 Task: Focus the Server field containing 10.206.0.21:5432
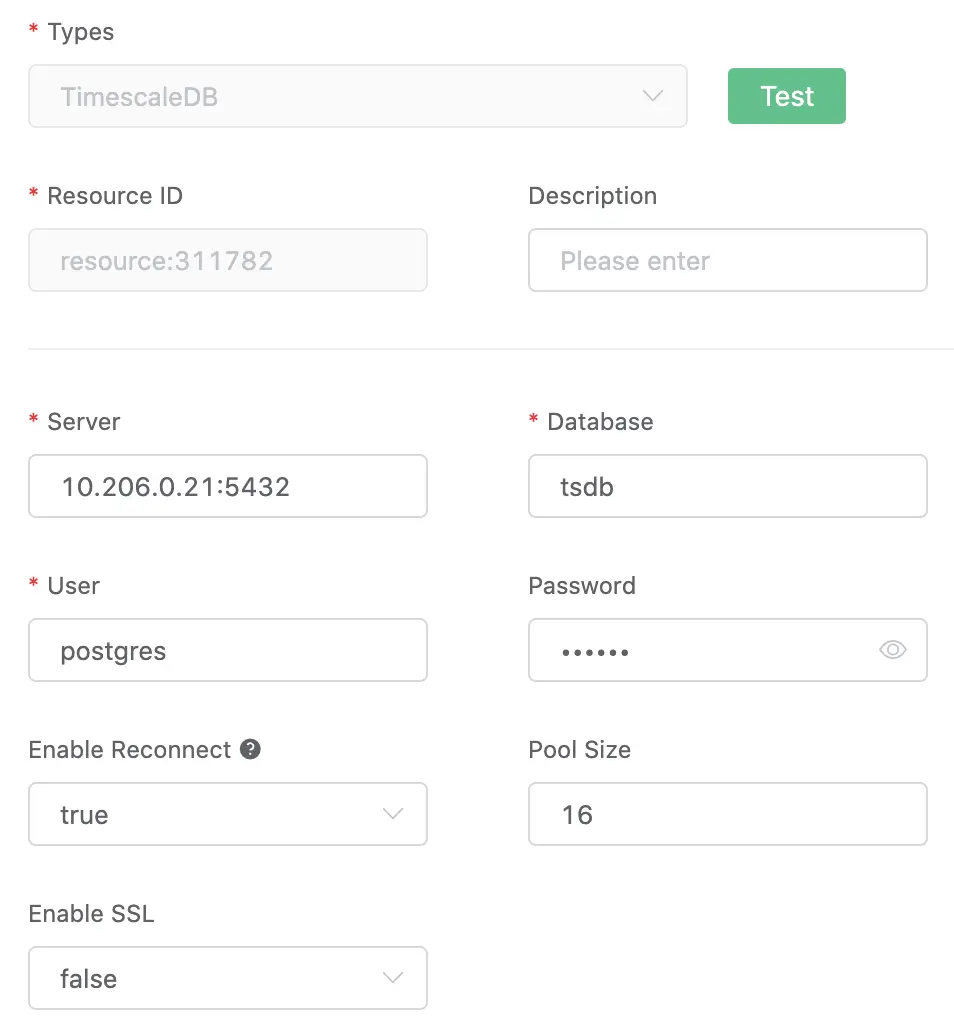click(x=228, y=486)
